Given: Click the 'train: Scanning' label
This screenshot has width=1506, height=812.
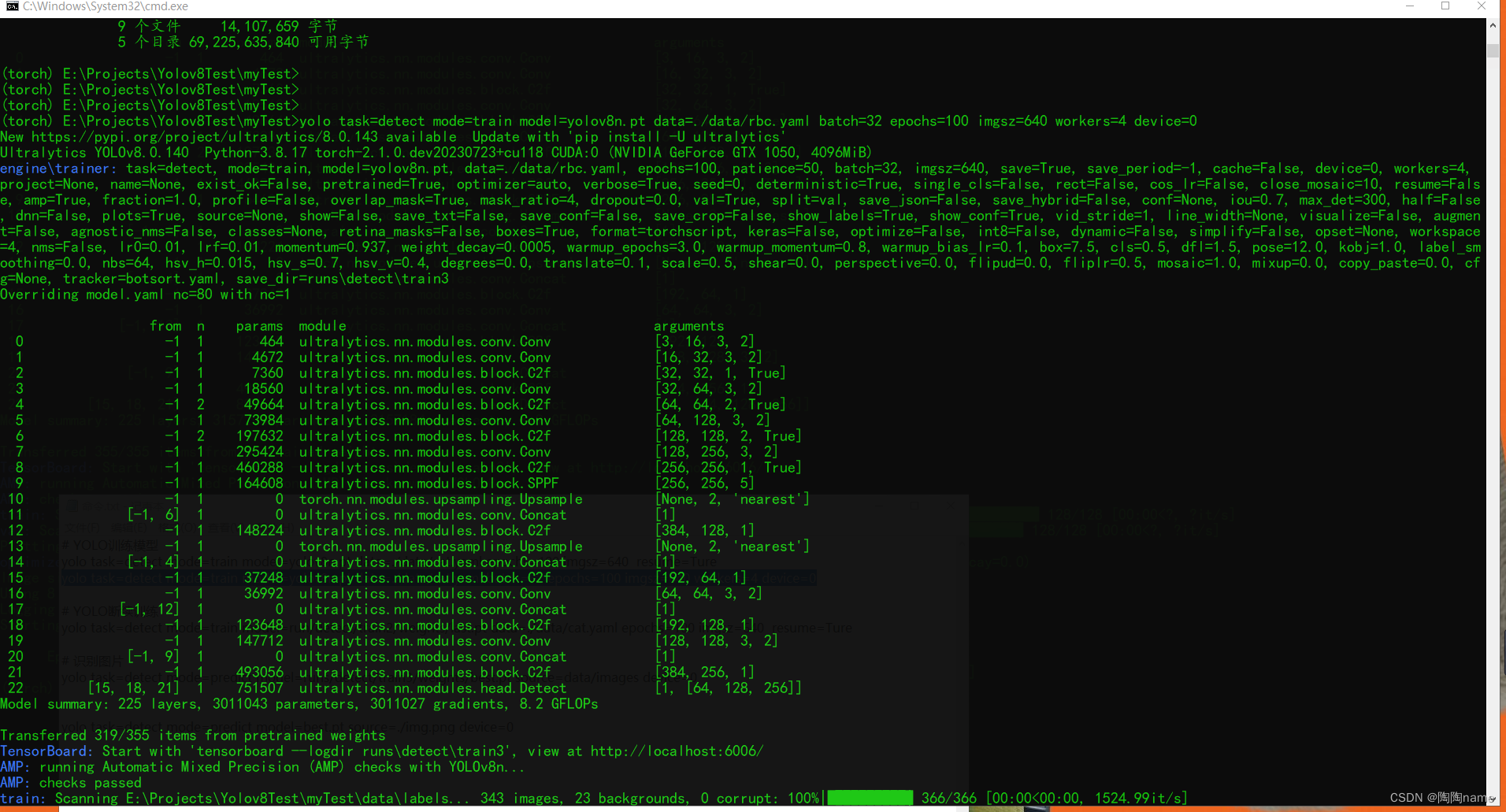Looking at the screenshot, I should pyautogui.click(x=59, y=799).
